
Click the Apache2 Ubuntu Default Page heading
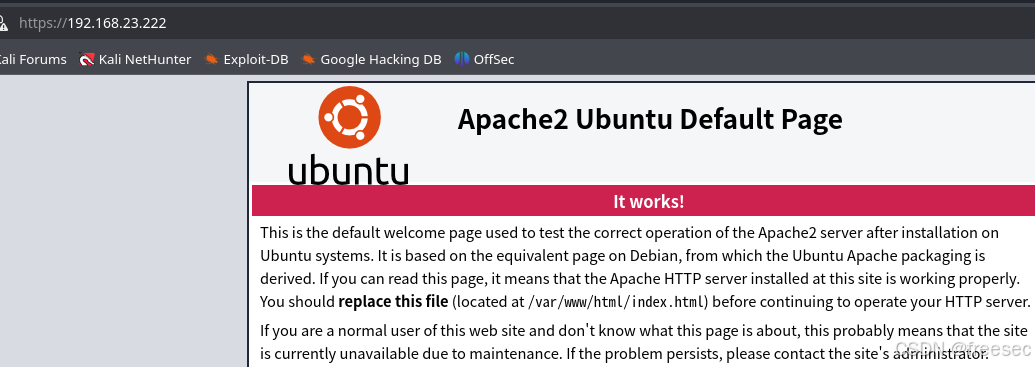[650, 119]
